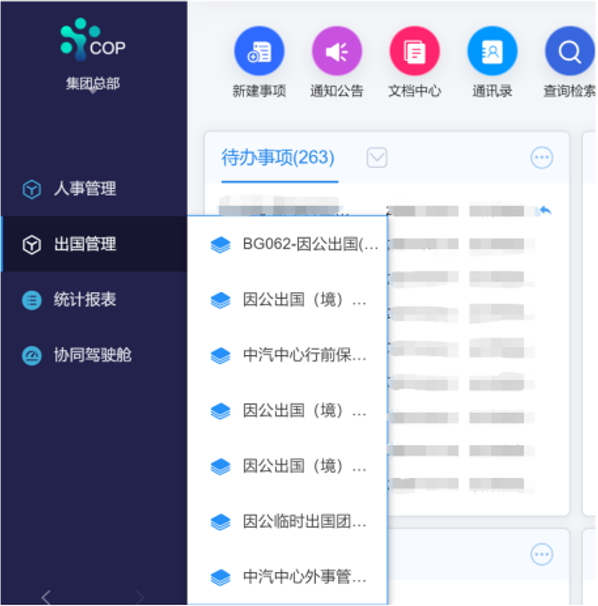Open the 通讯录 contacts icon
The image size is (598, 606).
492,51
